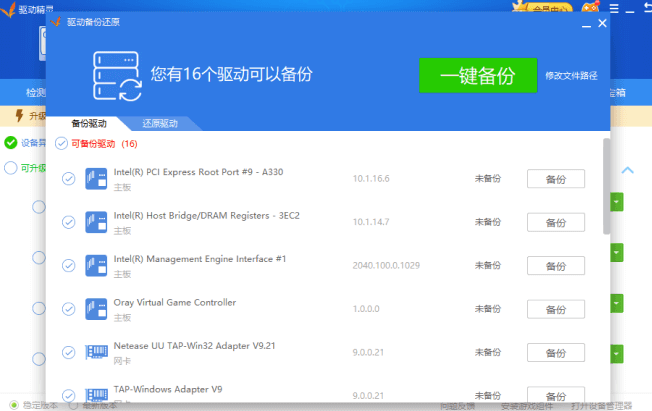Click the Intel PCI Express Root Port motherboard icon

tap(96, 179)
